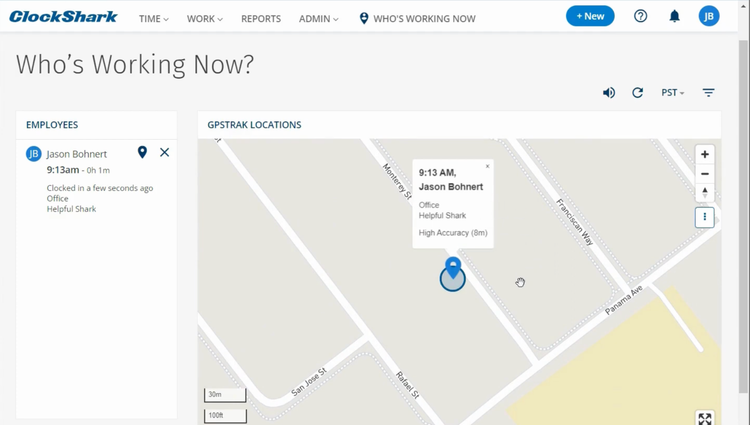
Task: Zoom out on the map
Action: [705, 174]
